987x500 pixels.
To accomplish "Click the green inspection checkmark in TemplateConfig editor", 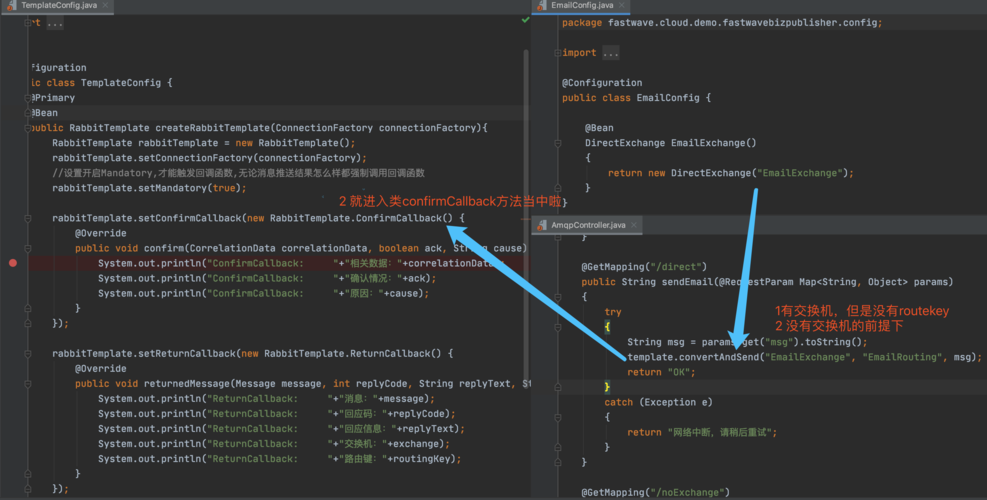I will click(526, 20).
